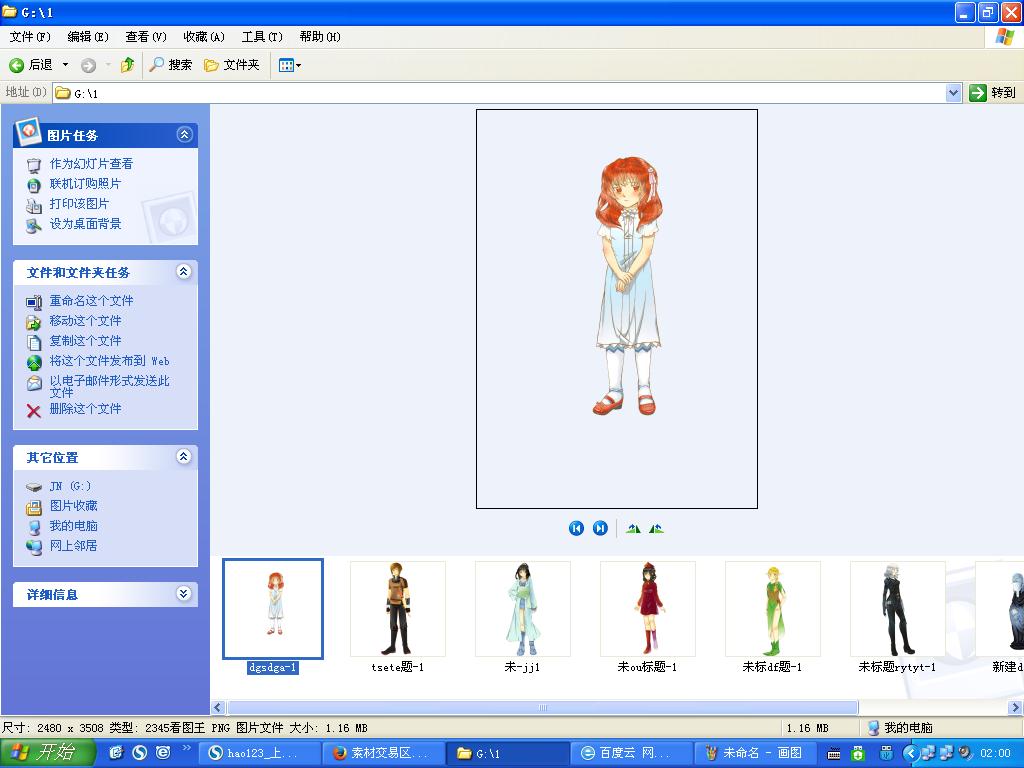1024x768 pixels.
Task: Toggle the 文件夹 folders pane
Action: click(232, 65)
